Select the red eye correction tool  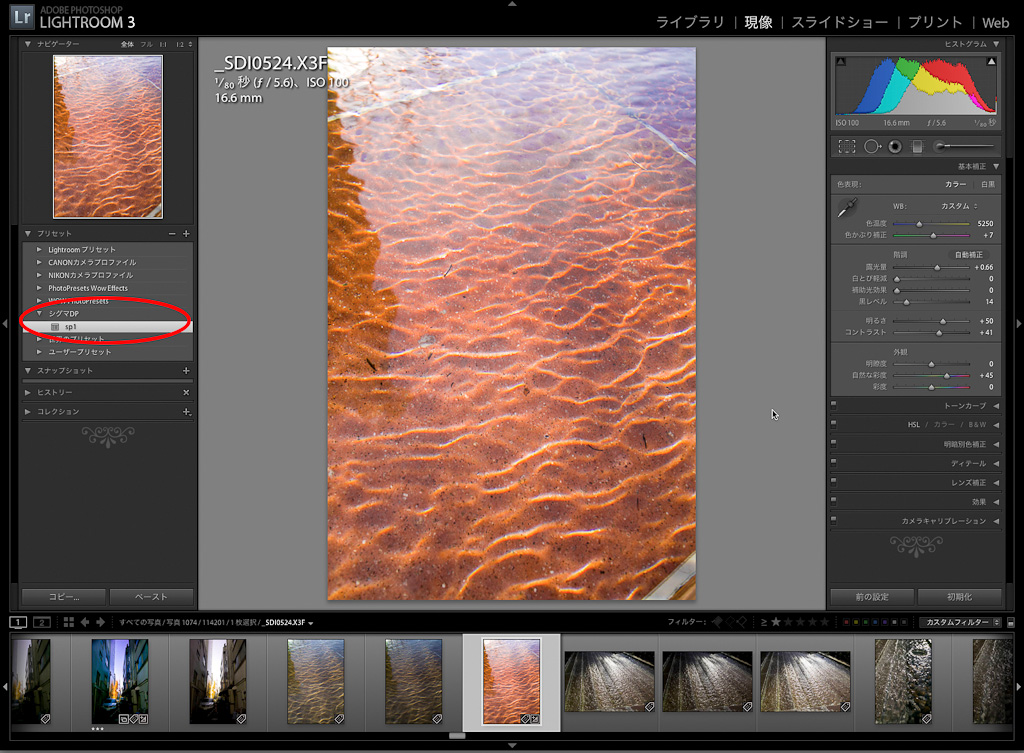[894, 146]
